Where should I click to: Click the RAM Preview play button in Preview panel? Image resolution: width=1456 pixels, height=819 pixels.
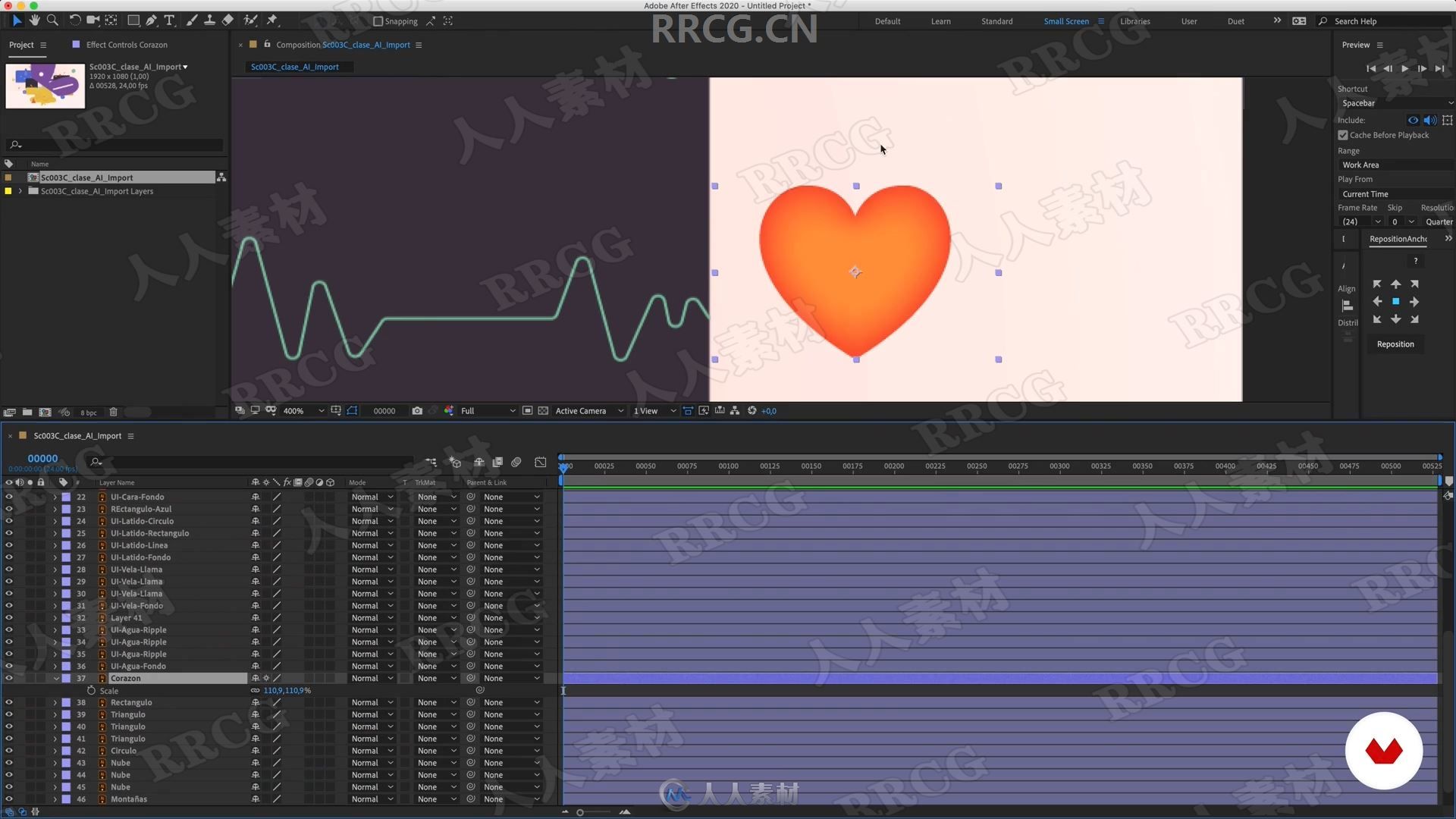click(1405, 68)
